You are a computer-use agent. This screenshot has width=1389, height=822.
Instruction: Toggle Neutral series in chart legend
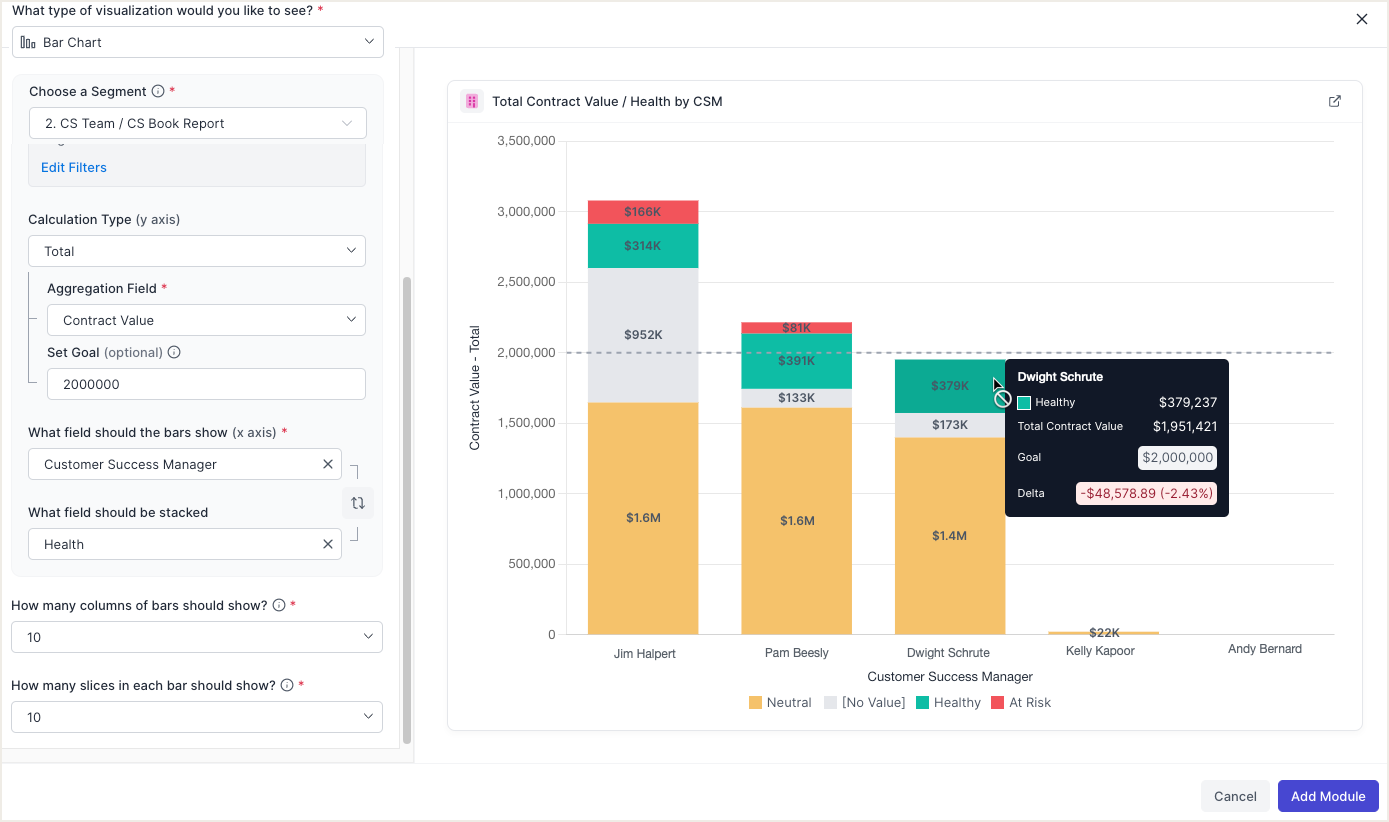click(x=780, y=703)
